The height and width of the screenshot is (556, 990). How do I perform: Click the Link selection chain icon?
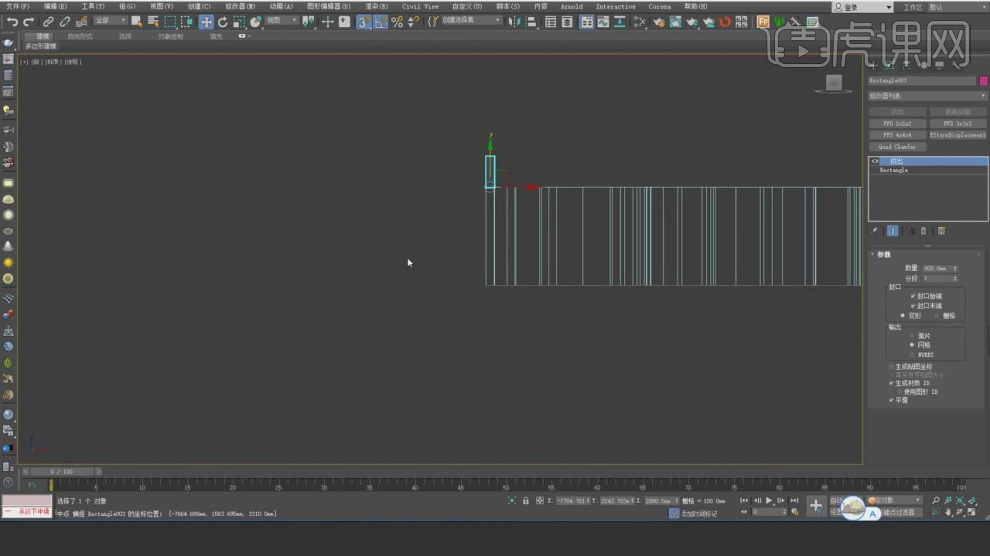click(x=48, y=21)
